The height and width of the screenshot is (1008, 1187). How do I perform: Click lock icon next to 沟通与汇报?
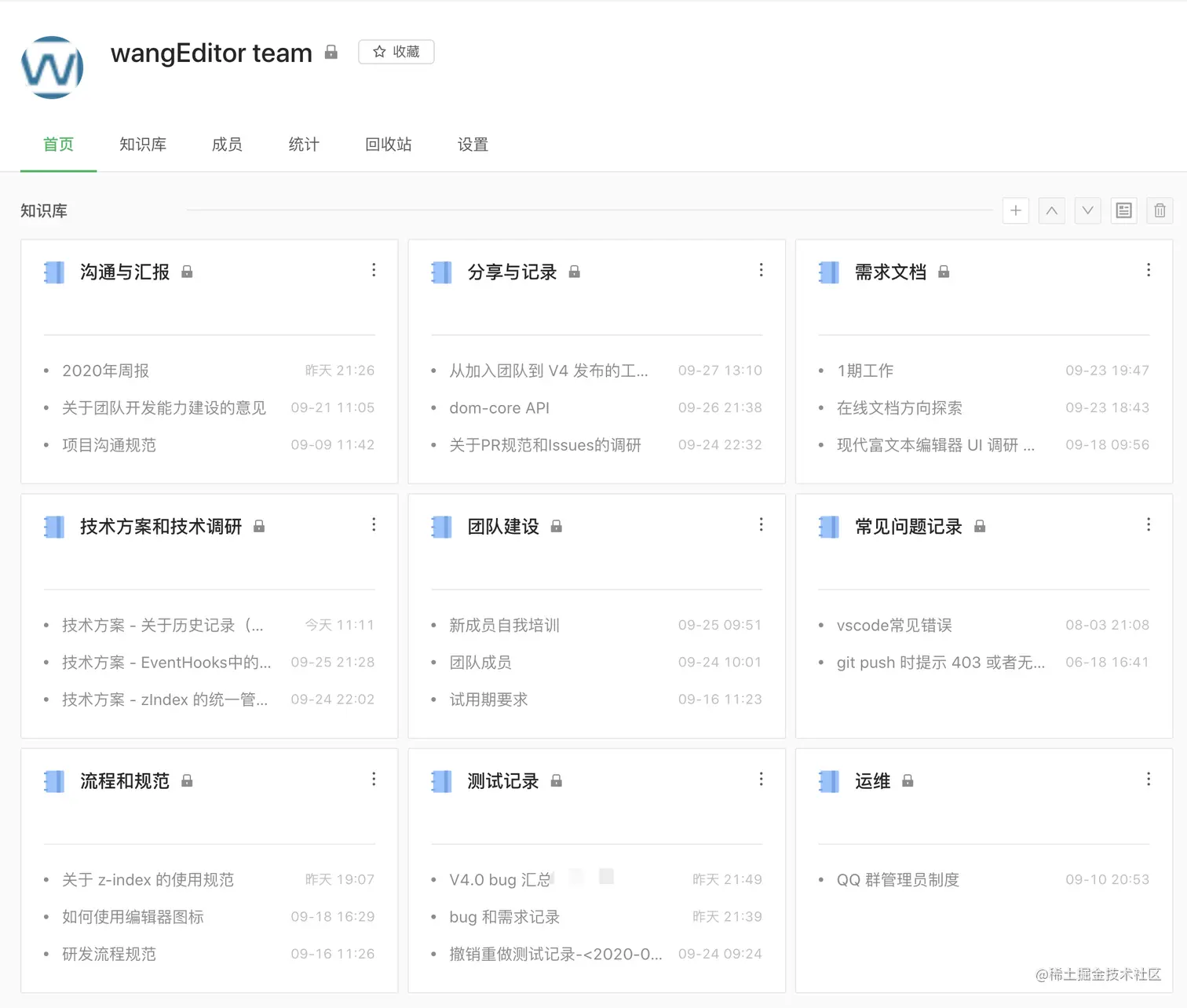pos(187,272)
